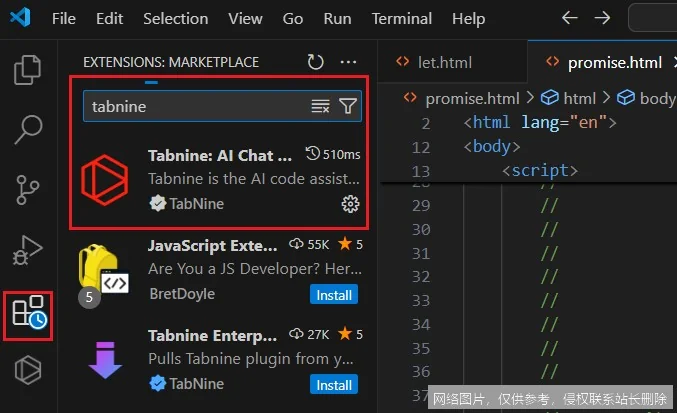Viewport: 677px width, 413px height.
Task: Click the let.html tab file icon
Action: 402,62
